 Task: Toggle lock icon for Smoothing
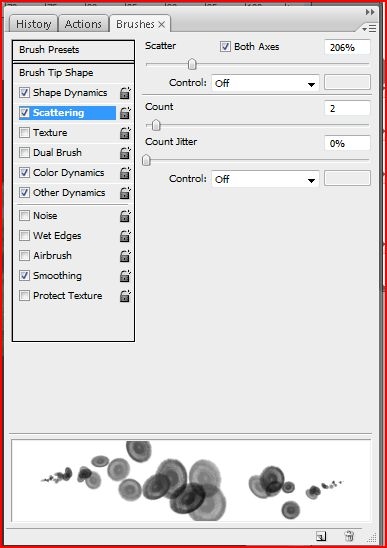[x=125, y=276]
